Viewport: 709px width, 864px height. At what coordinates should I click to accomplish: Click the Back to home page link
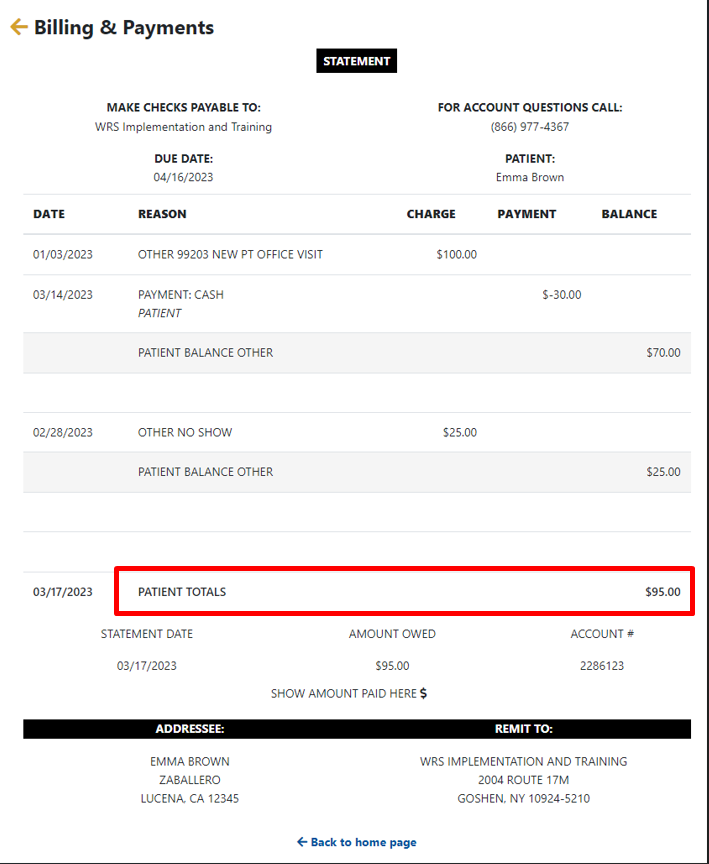(x=357, y=842)
